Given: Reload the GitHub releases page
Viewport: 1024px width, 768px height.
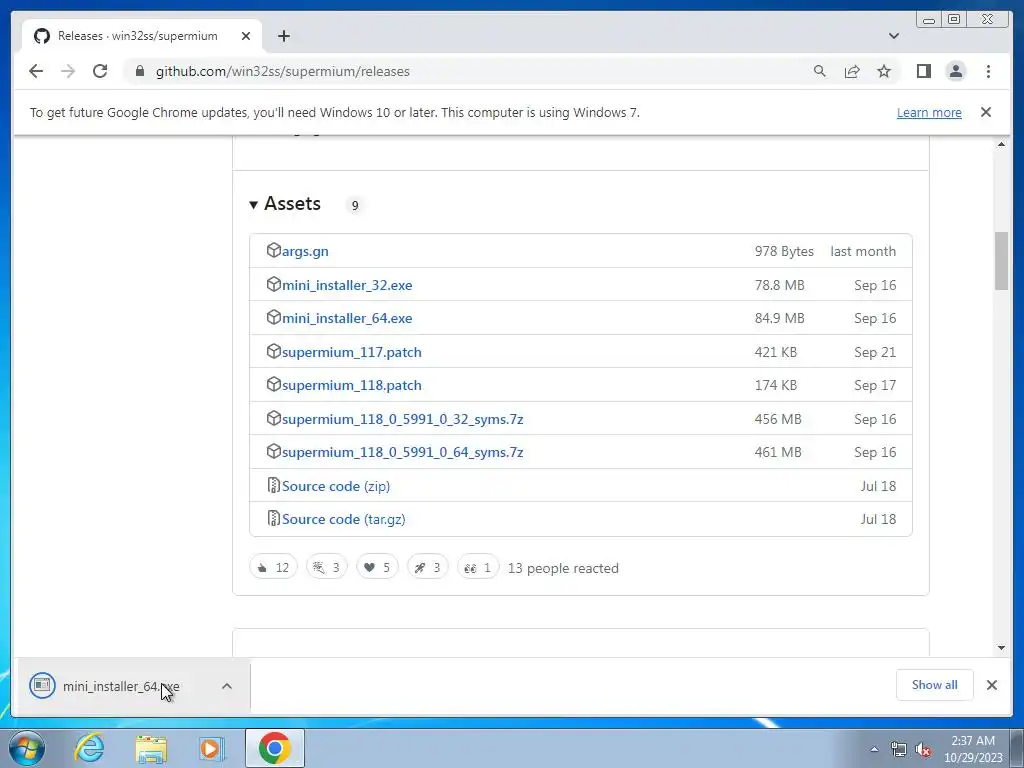Looking at the screenshot, I should point(100,71).
